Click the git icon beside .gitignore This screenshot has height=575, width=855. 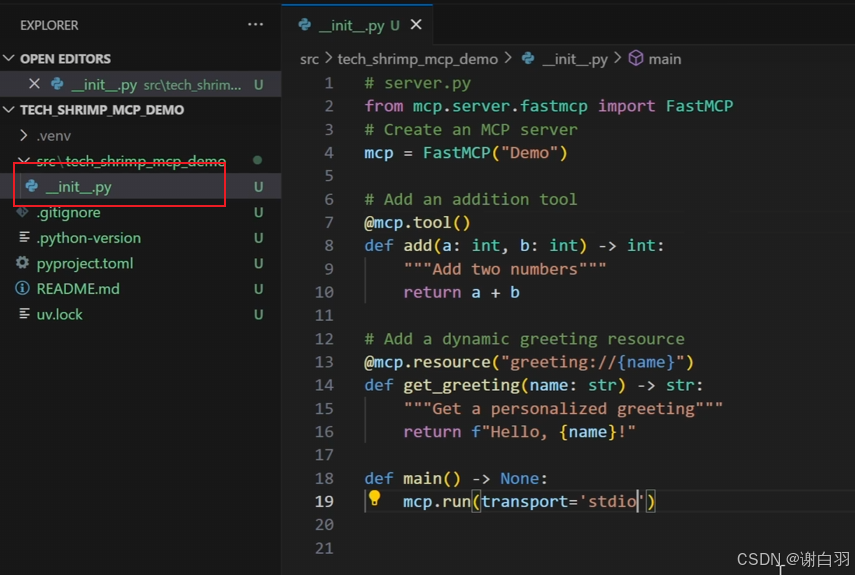pyautogui.click(x=22, y=211)
